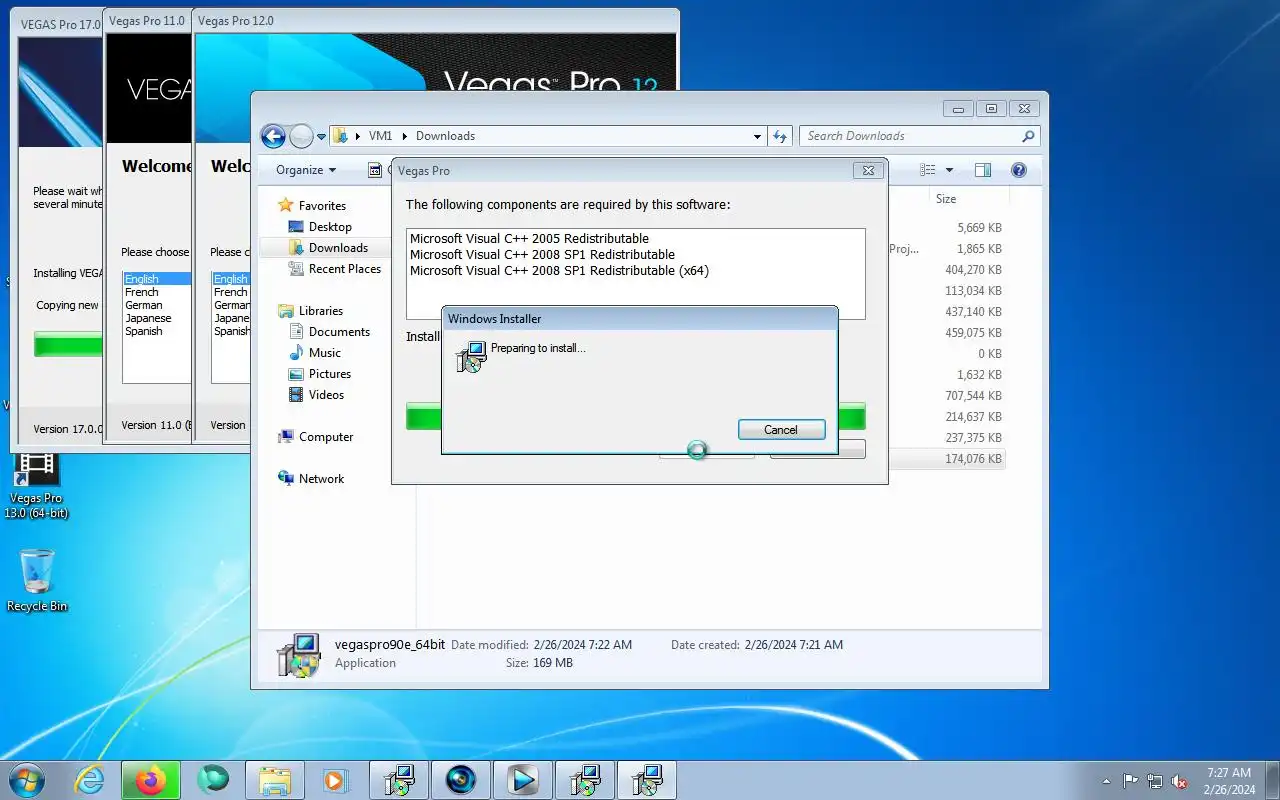Launch Internet Explorer from taskbar

pos(90,780)
